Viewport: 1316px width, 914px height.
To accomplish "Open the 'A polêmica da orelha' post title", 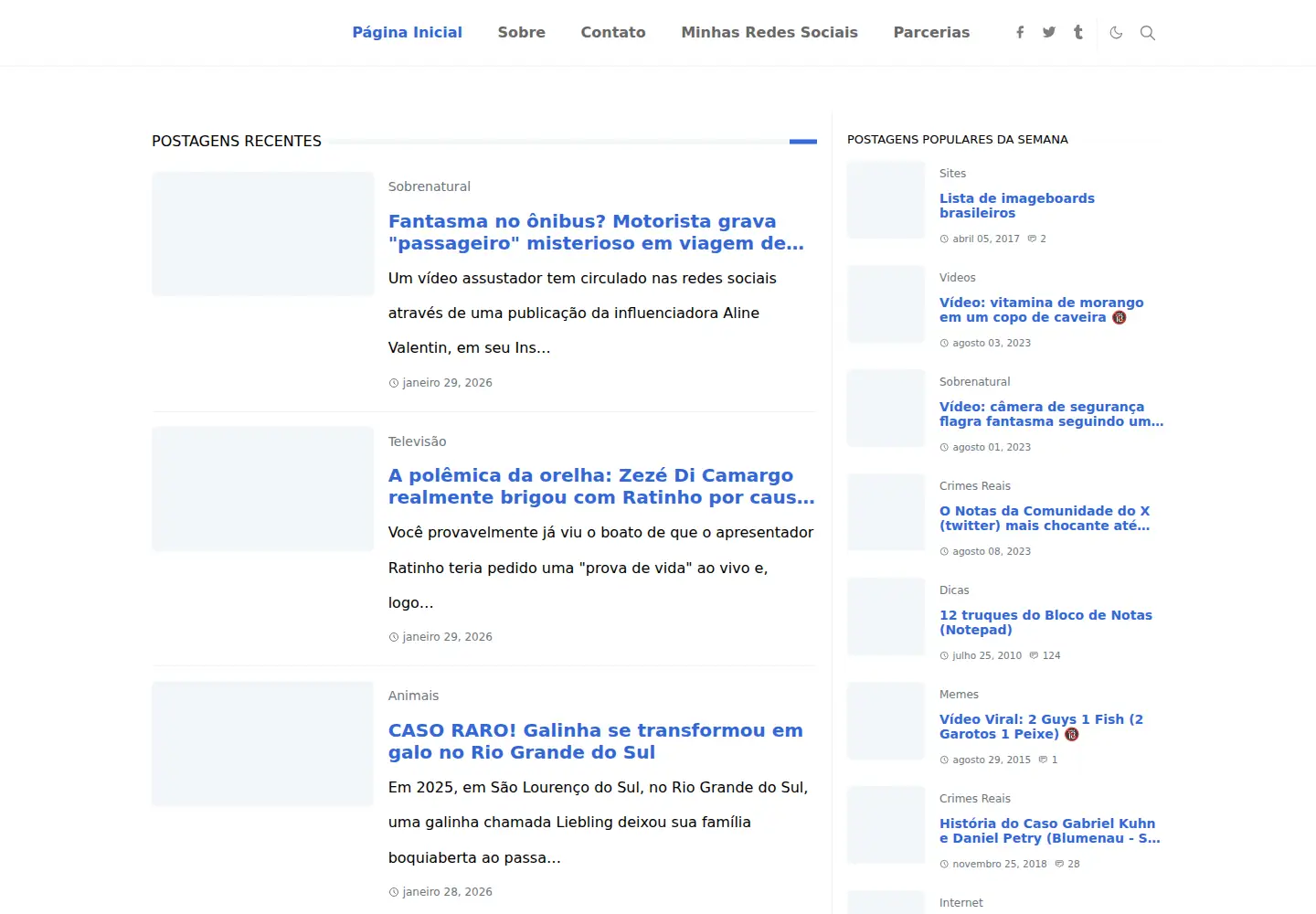I will coord(601,486).
